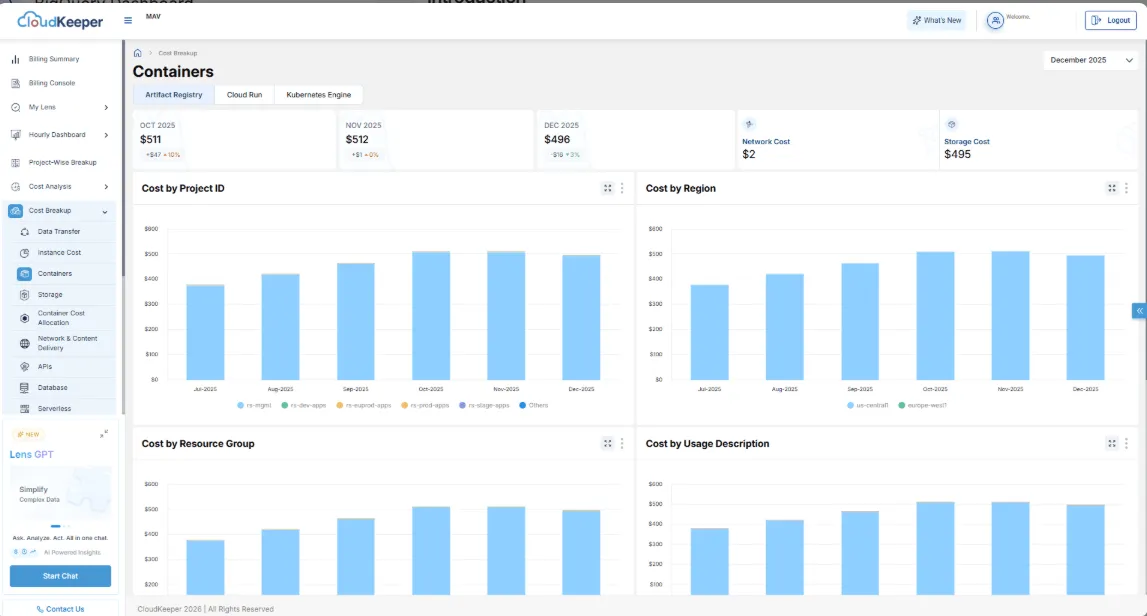Screen dimensions: 1147x616
Task: Click the user profile avatar icon
Action: tap(995, 20)
